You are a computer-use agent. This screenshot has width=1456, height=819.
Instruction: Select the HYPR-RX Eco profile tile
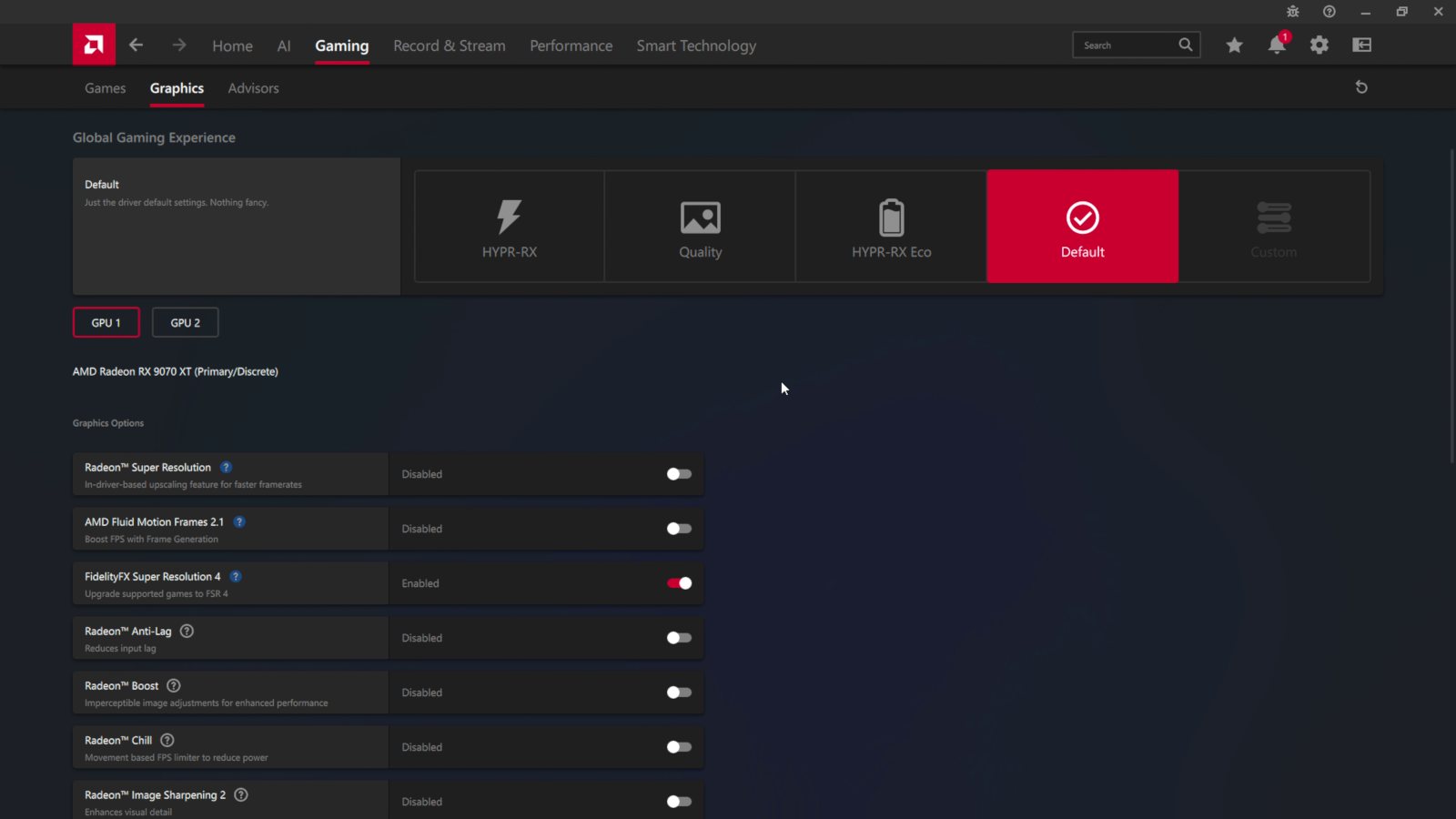[x=892, y=227]
